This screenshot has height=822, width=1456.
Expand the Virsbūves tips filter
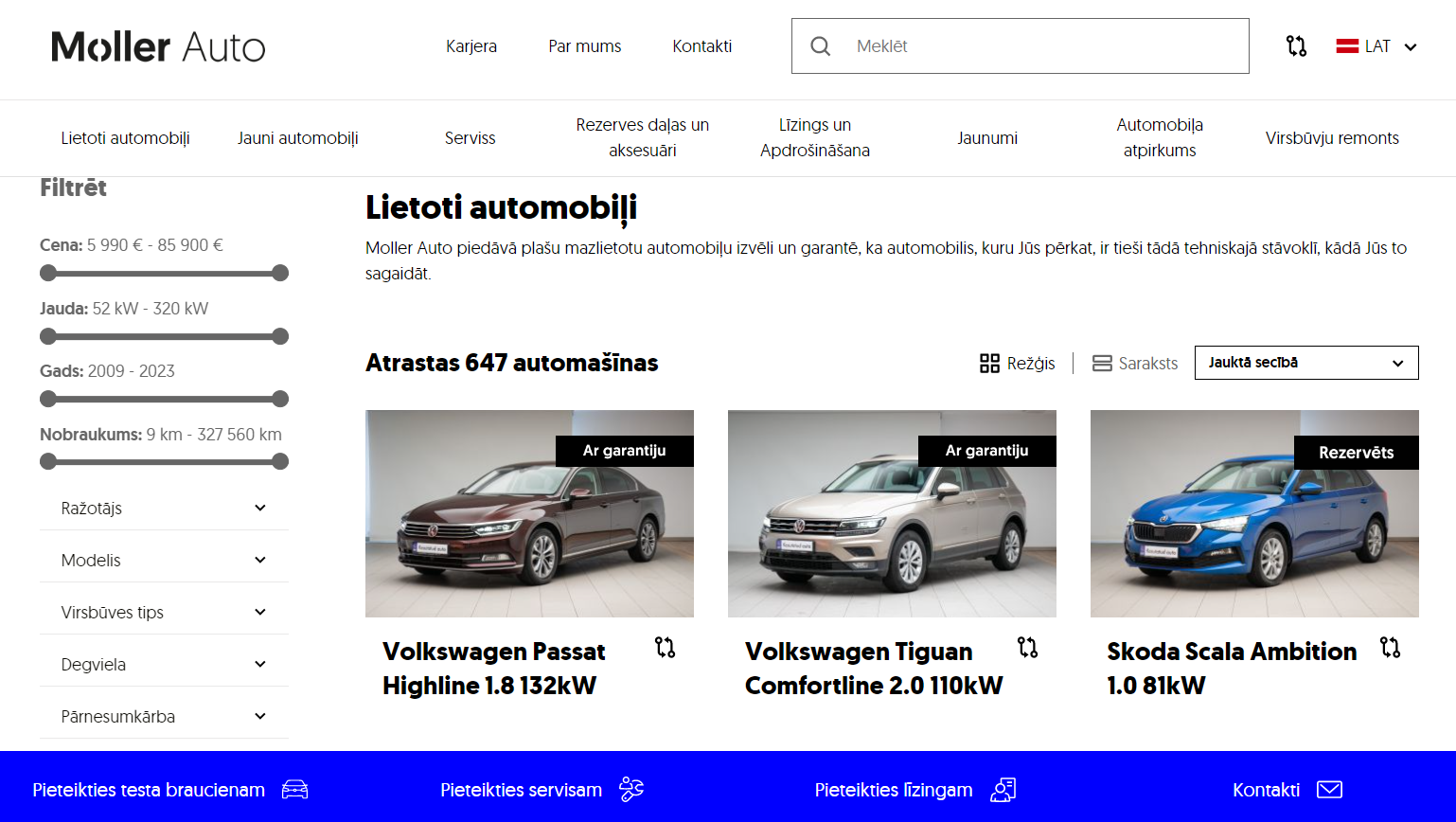tap(164, 613)
